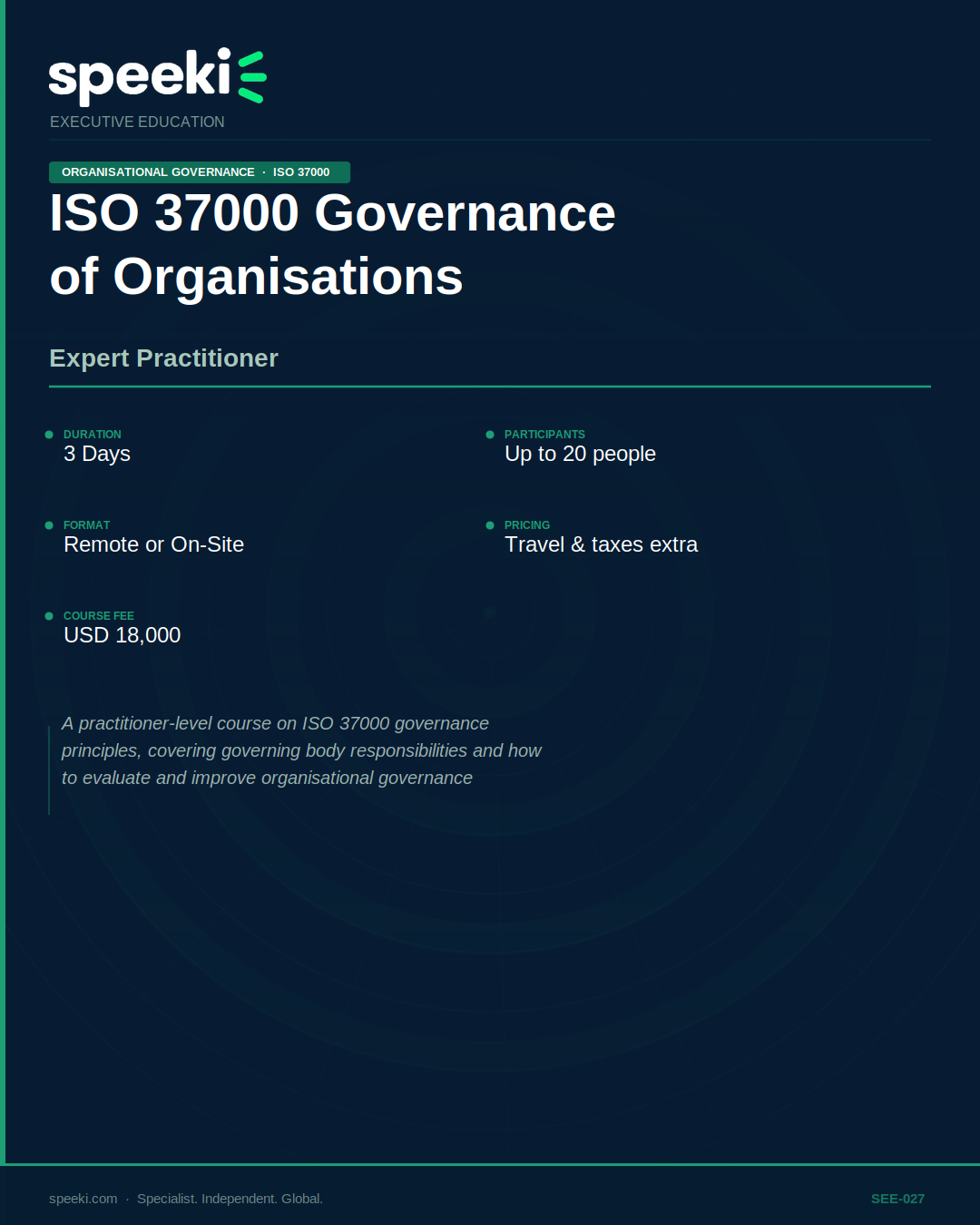The height and width of the screenshot is (1225, 980).
Task: Click the bullet icon next to PRICING
Action: 490,525
